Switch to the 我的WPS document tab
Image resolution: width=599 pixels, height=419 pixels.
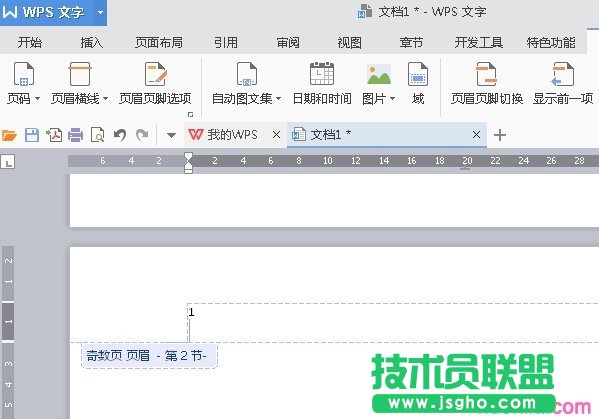point(232,134)
